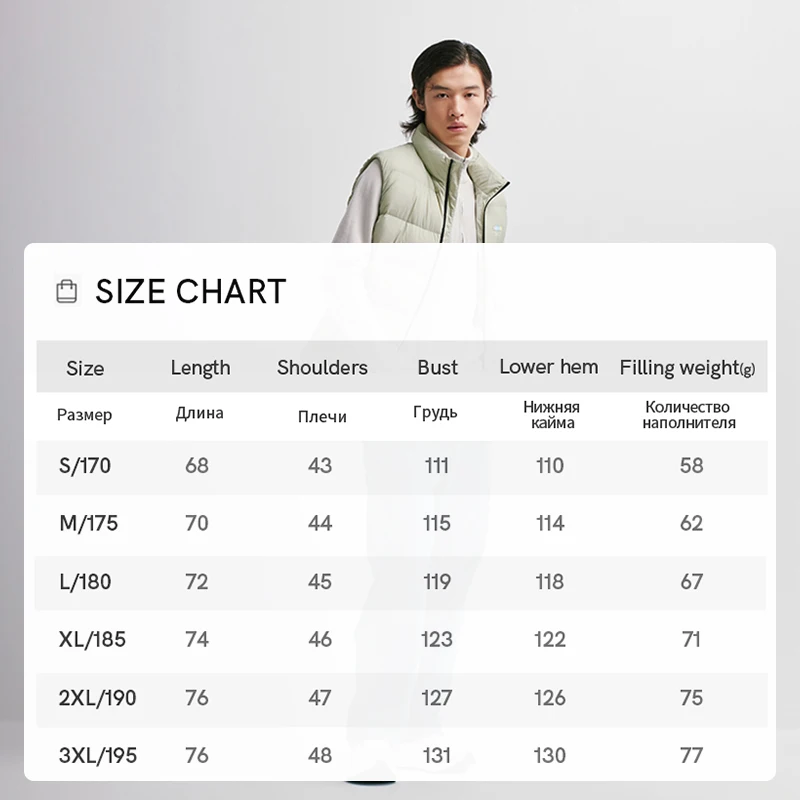
Task: Select the Bust column header
Action: 437,367
